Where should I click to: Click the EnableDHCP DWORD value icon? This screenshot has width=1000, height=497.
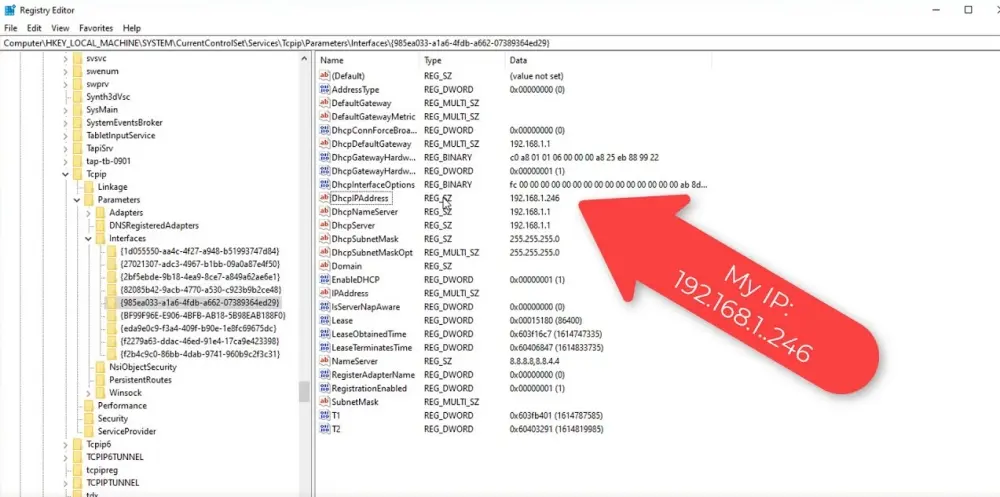[x=324, y=279]
